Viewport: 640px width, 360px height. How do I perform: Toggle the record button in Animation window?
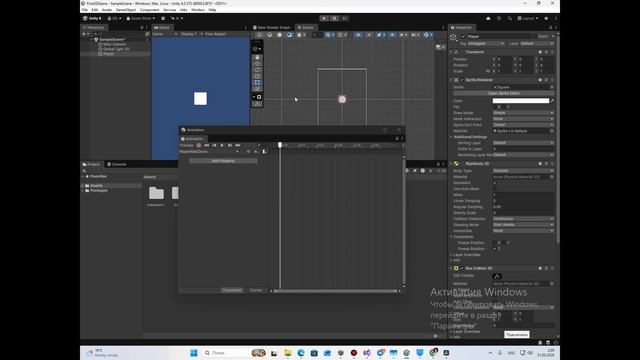click(199, 145)
